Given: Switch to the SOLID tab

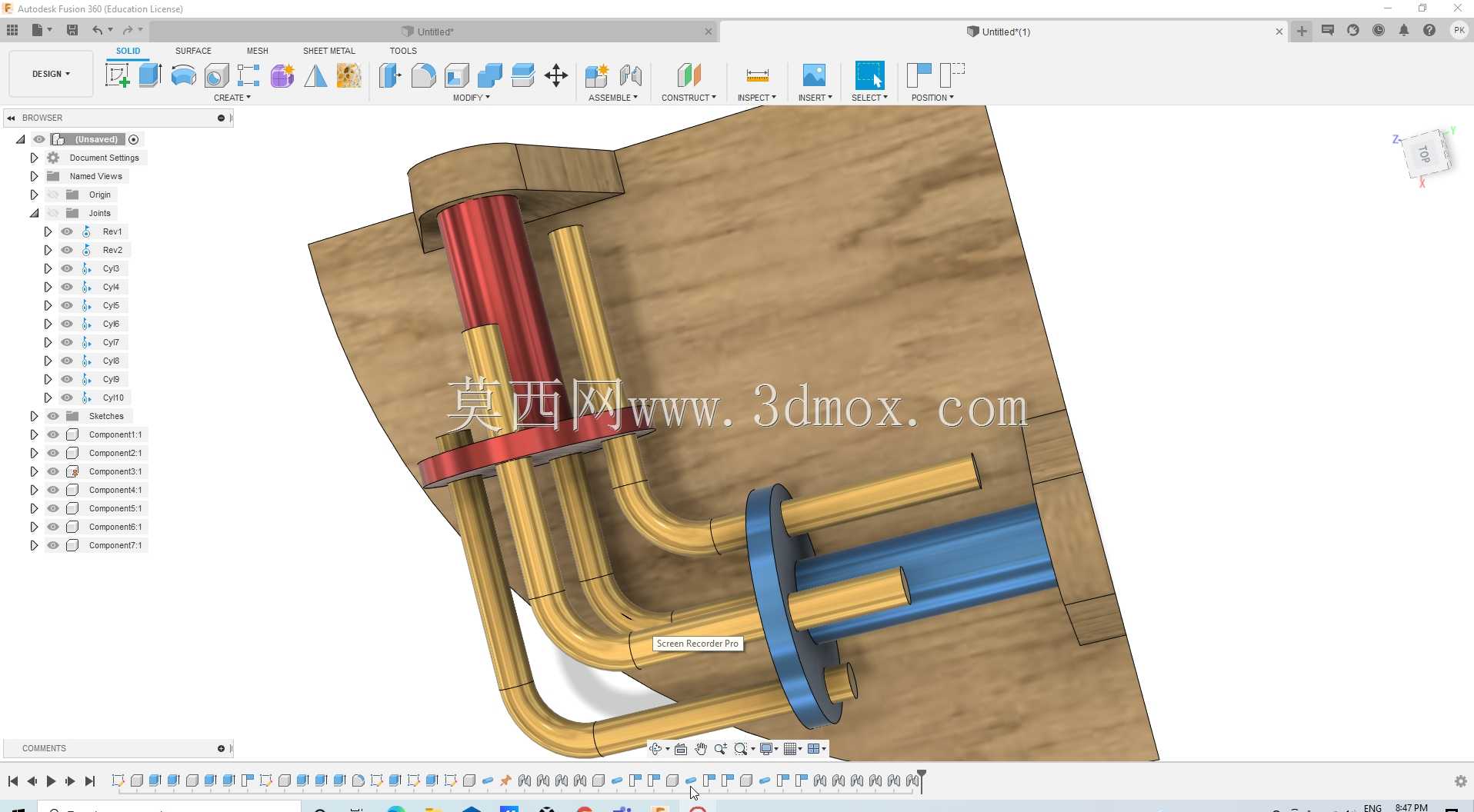Looking at the screenshot, I should [128, 51].
